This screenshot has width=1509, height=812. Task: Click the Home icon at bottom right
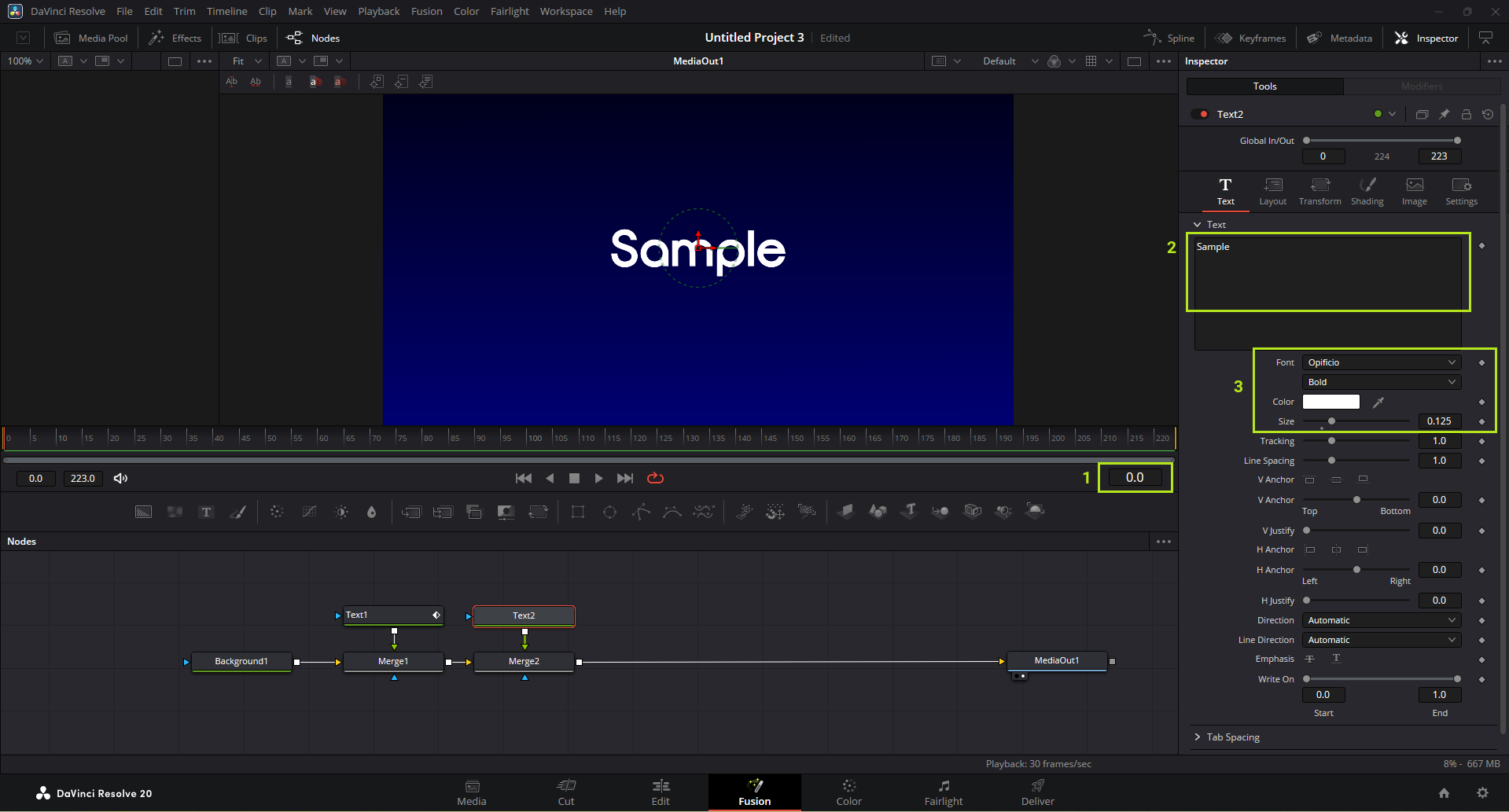click(x=1444, y=793)
